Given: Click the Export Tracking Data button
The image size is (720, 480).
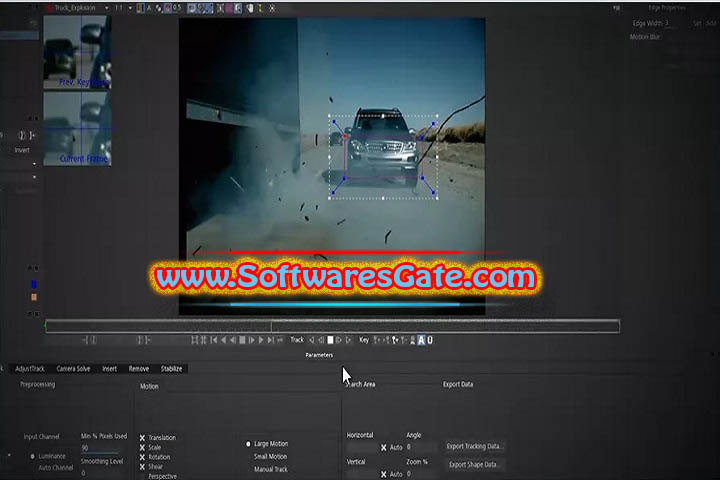Looking at the screenshot, I should [x=474, y=446].
